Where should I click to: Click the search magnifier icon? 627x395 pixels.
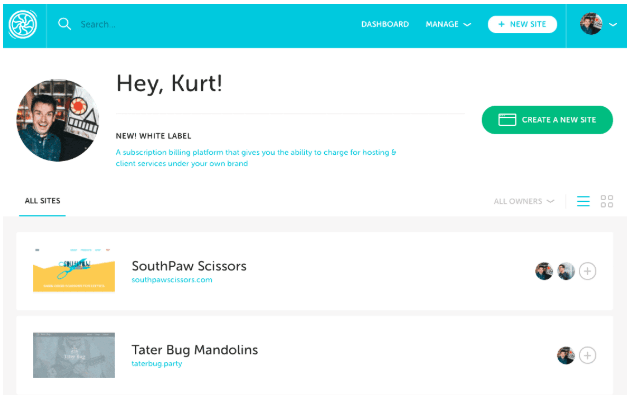pos(64,24)
